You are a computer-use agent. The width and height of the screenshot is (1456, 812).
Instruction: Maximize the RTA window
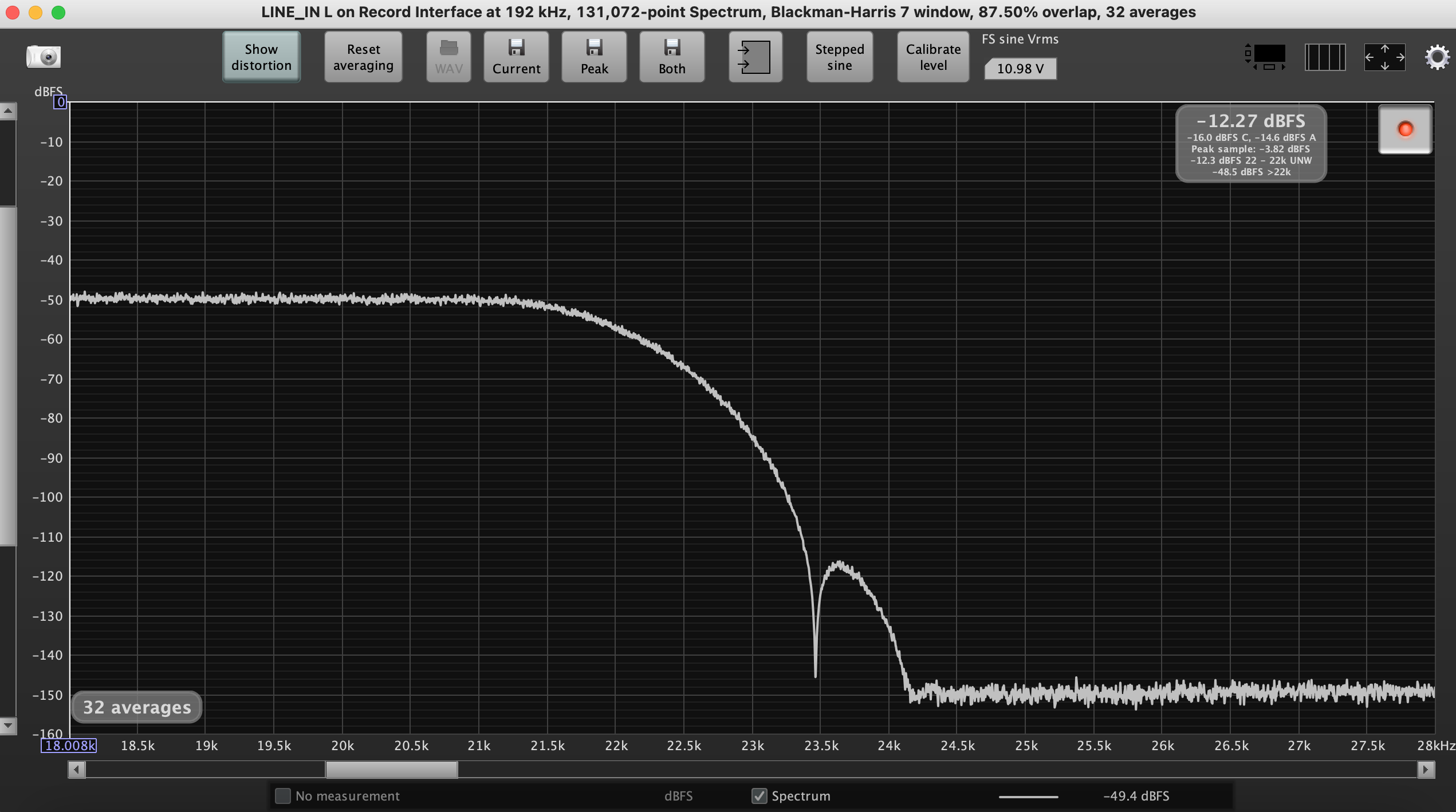pyautogui.click(x=58, y=13)
